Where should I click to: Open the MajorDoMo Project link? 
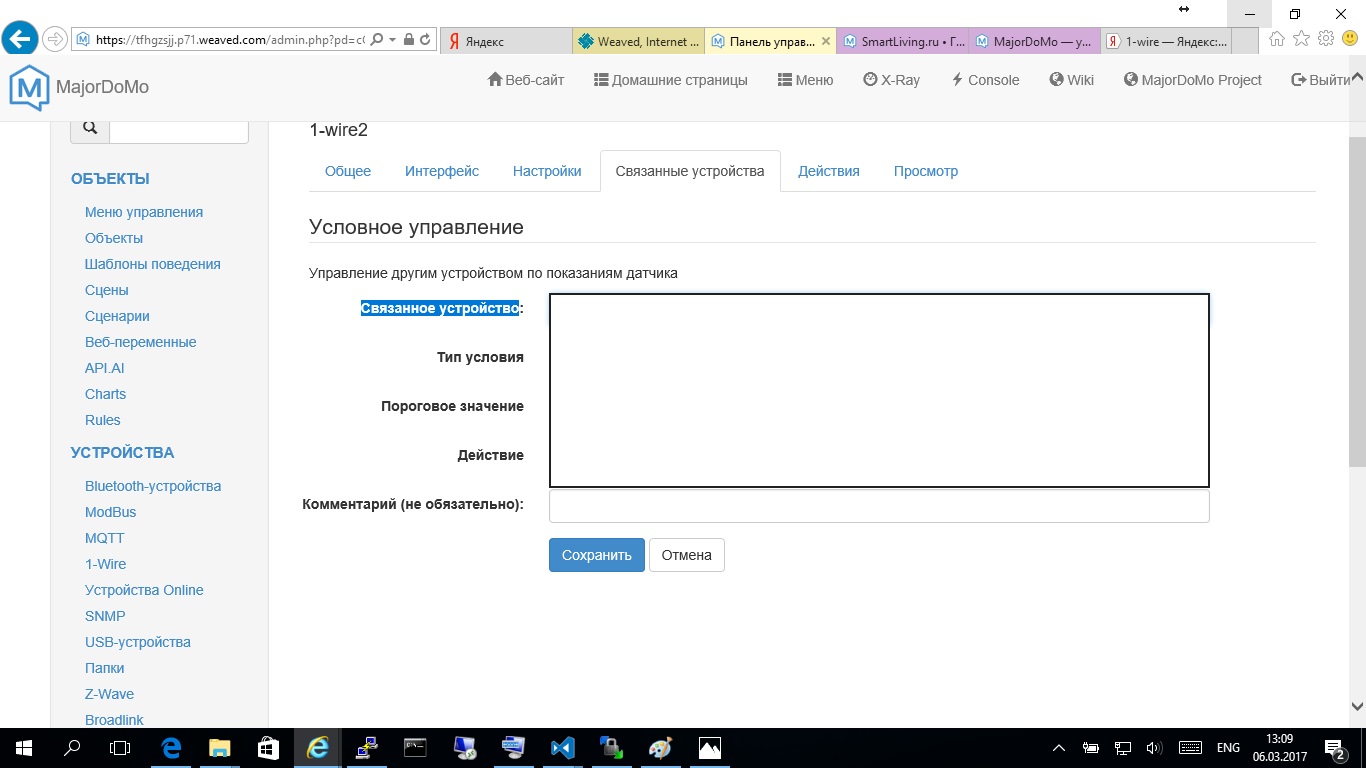click(x=1193, y=80)
